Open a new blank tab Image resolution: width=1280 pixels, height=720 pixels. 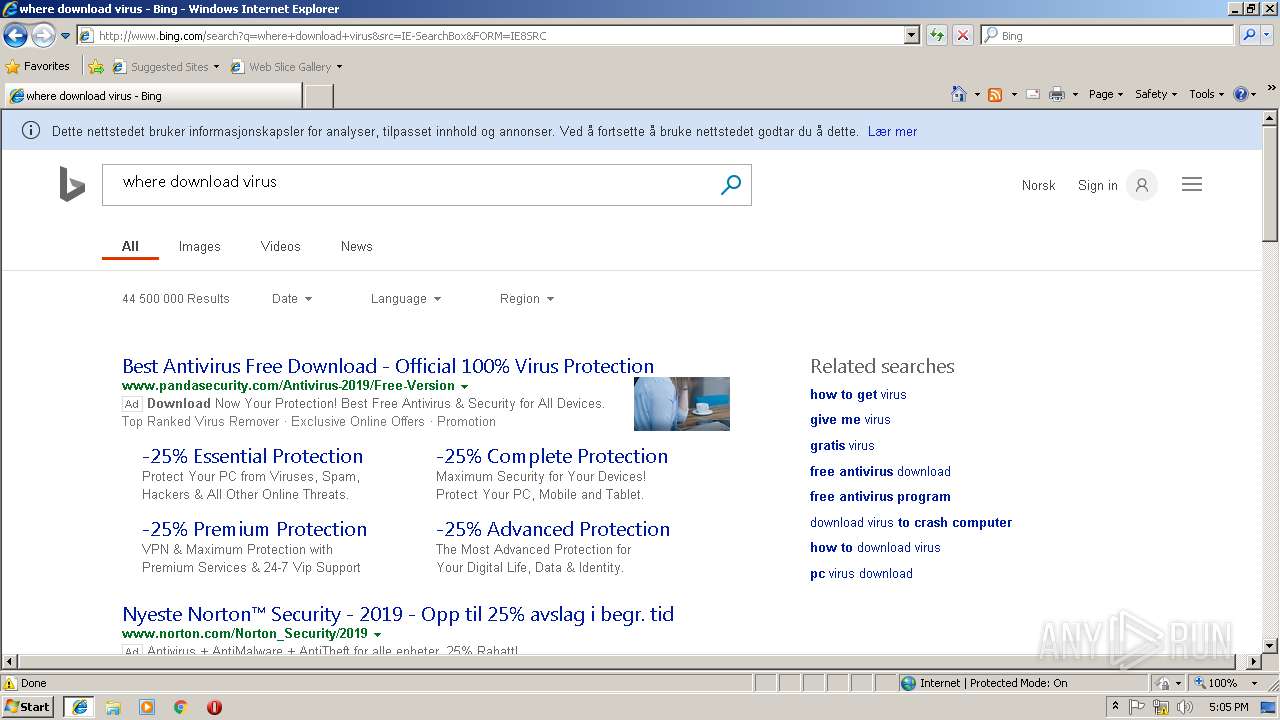click(x=318, y=96)
